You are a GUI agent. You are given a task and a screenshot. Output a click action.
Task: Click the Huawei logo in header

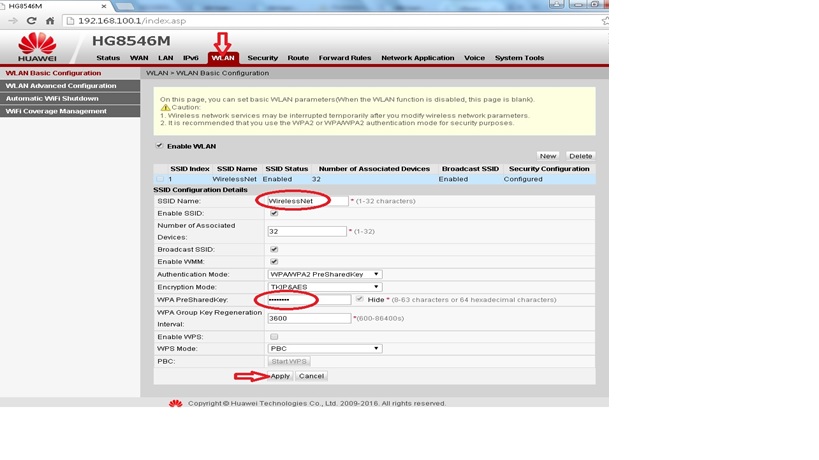tap(37, 47)
